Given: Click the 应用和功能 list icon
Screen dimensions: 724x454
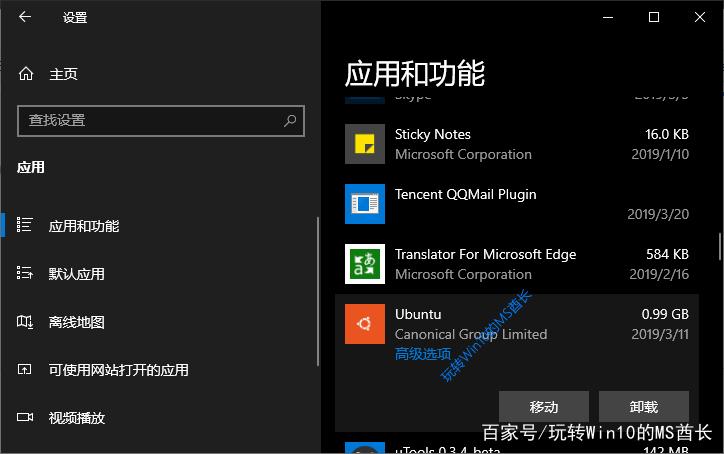Looking at the screenshot, I should 24,225.
